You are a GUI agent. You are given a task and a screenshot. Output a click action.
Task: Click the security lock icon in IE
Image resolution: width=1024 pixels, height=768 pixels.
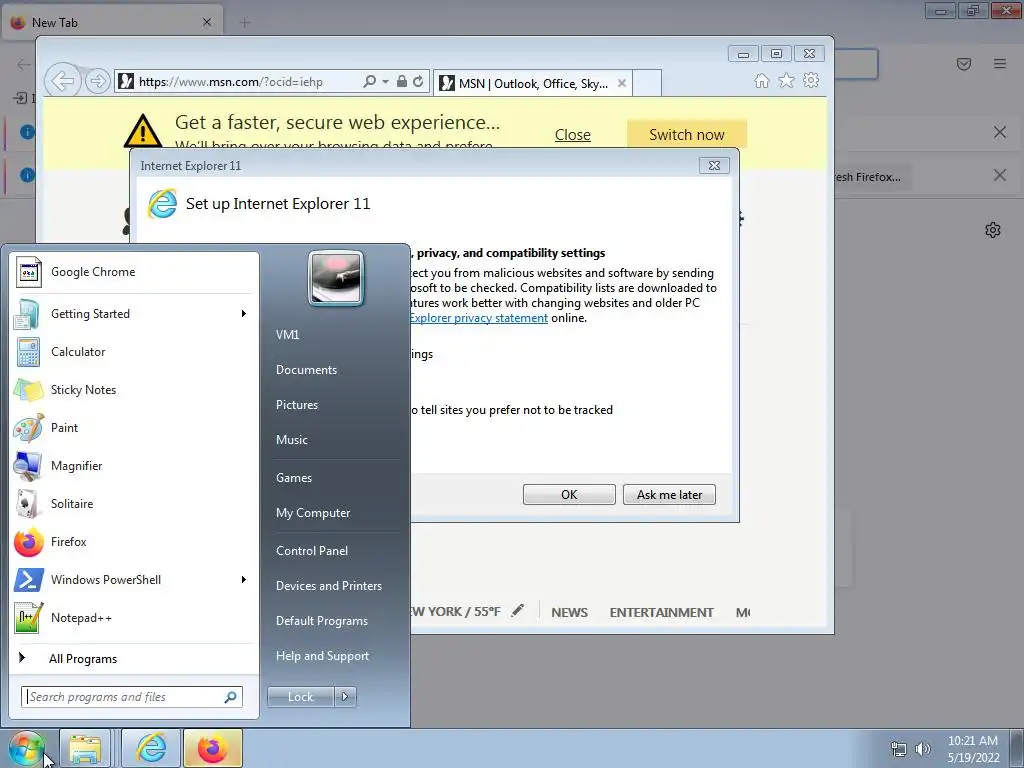pyautogui.click(x=402, y=82)
